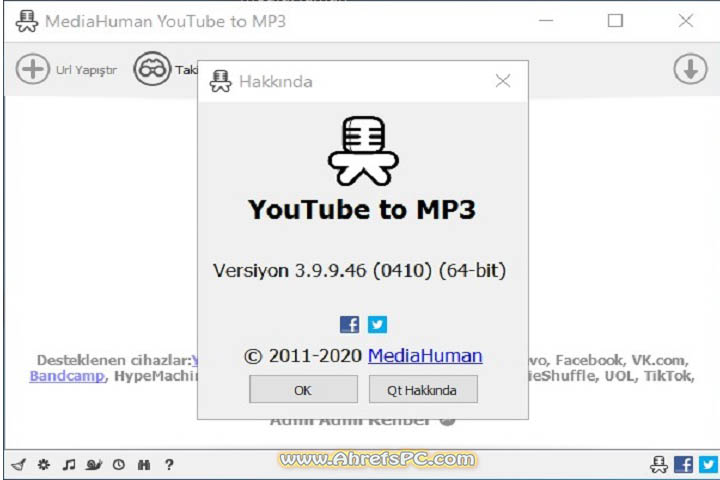Click the Versiyon 3.9.9.46 text
Screen dimensions: 720x480
[359, 271]
